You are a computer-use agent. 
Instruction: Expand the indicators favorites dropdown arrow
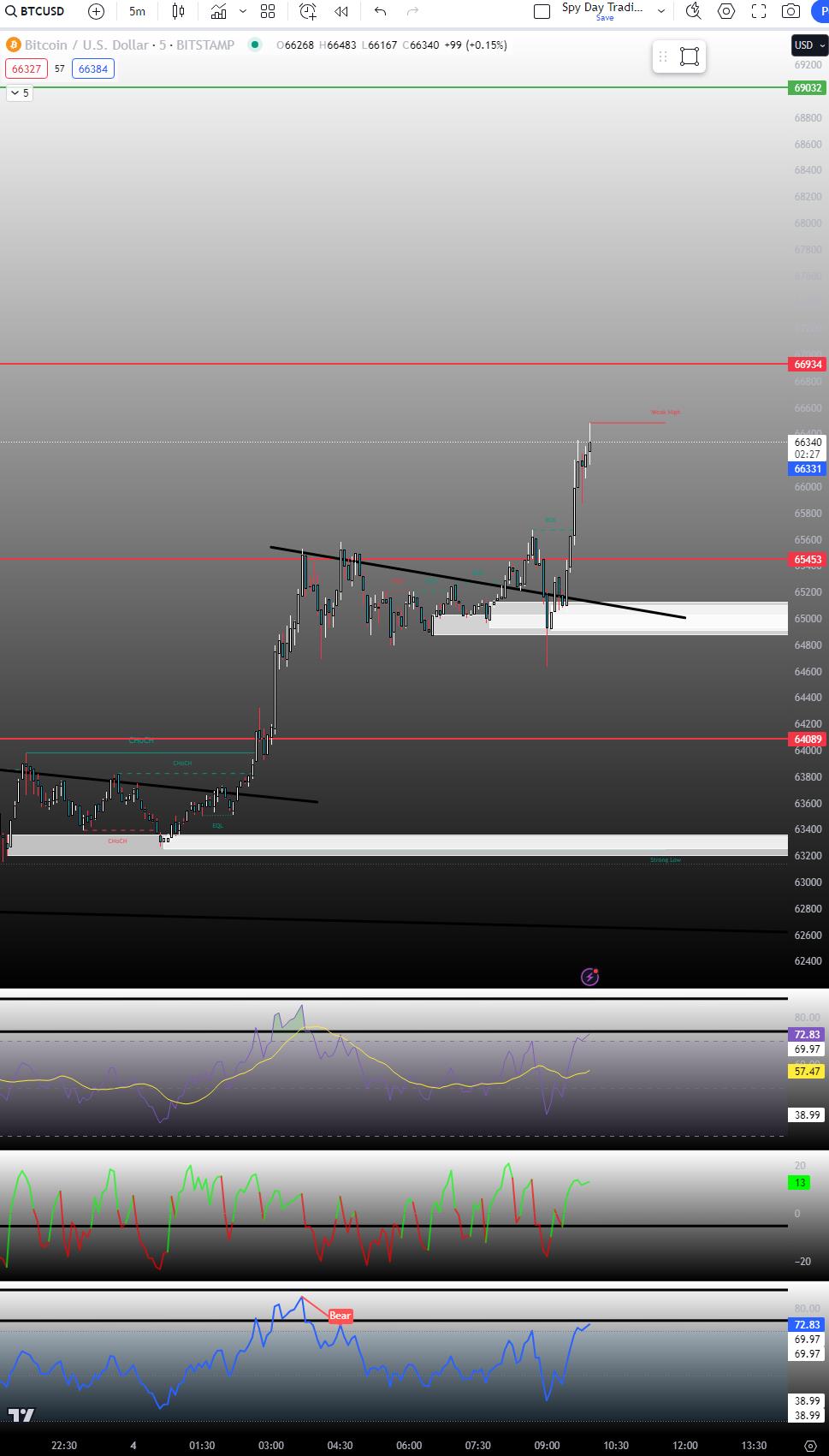[243, 11]
